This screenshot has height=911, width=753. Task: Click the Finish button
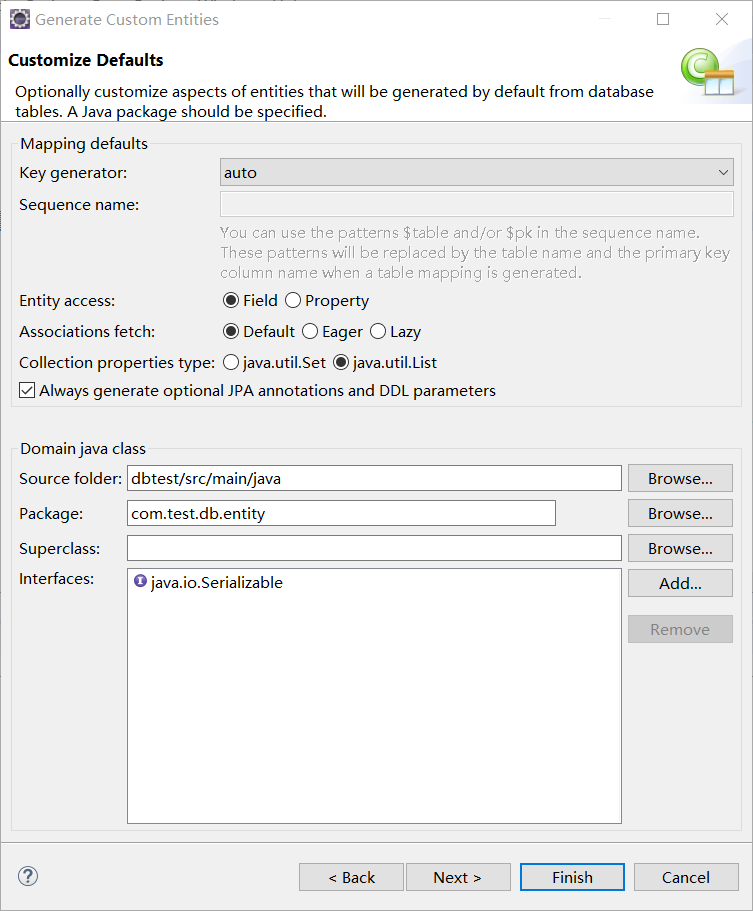click(x=572, y=878)
